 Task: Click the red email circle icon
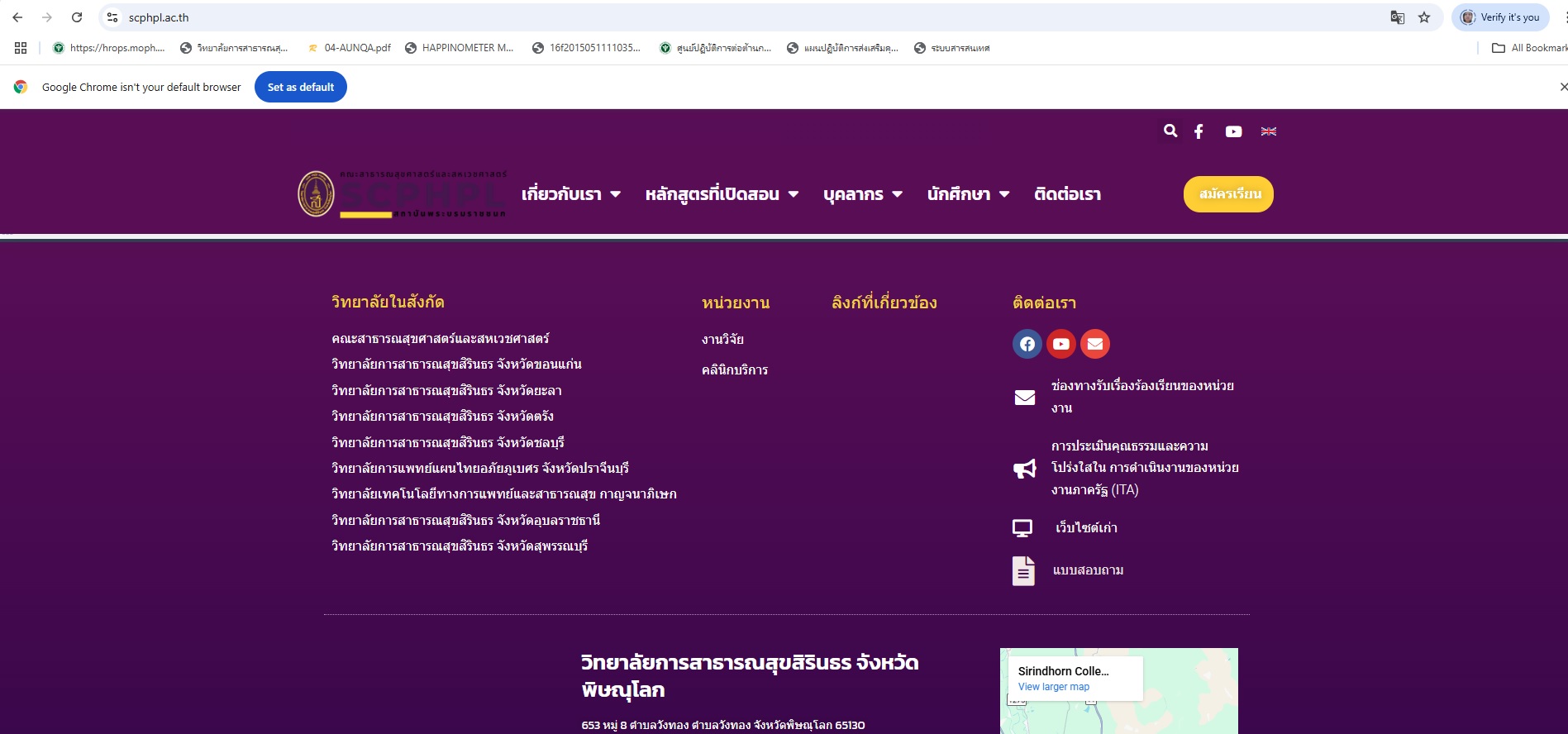[x=1095, y=344]
